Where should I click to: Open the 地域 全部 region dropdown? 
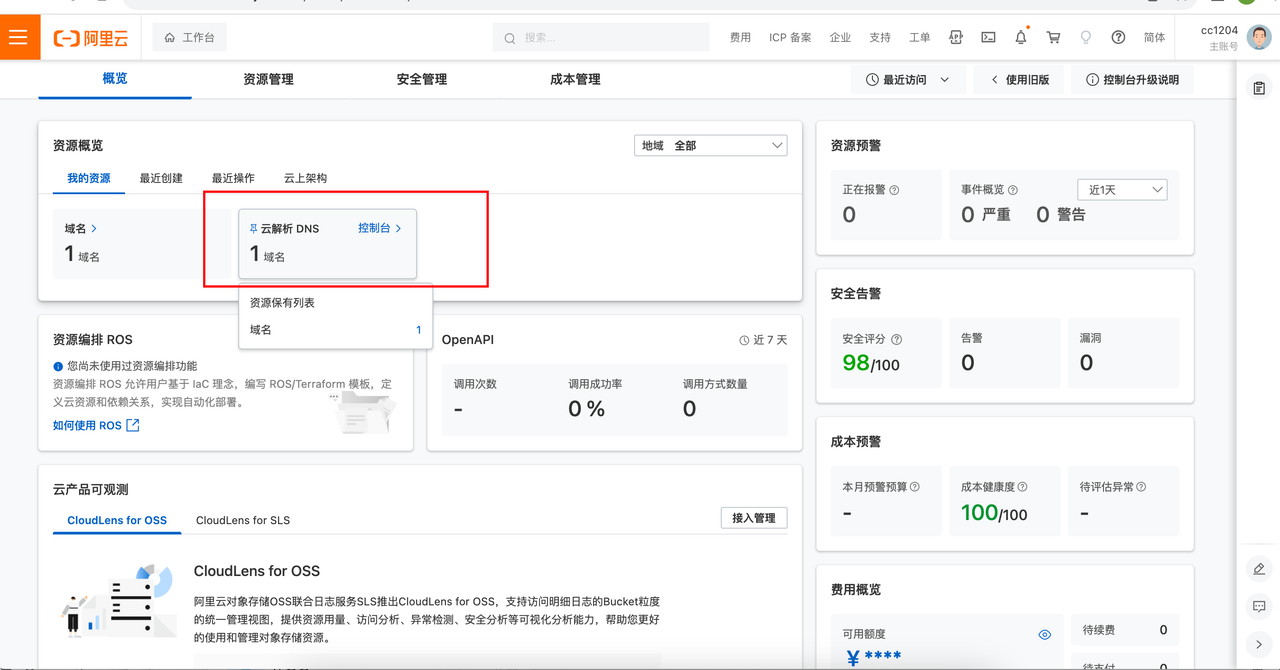711,145
